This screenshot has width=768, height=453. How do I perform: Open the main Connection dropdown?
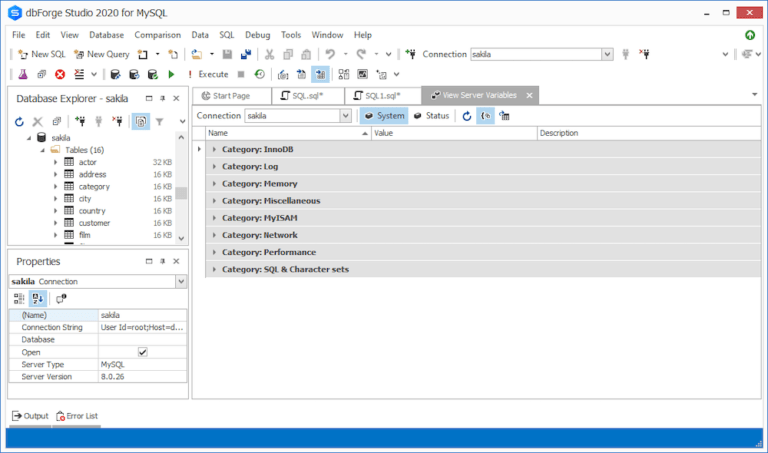tap(607, 54)
